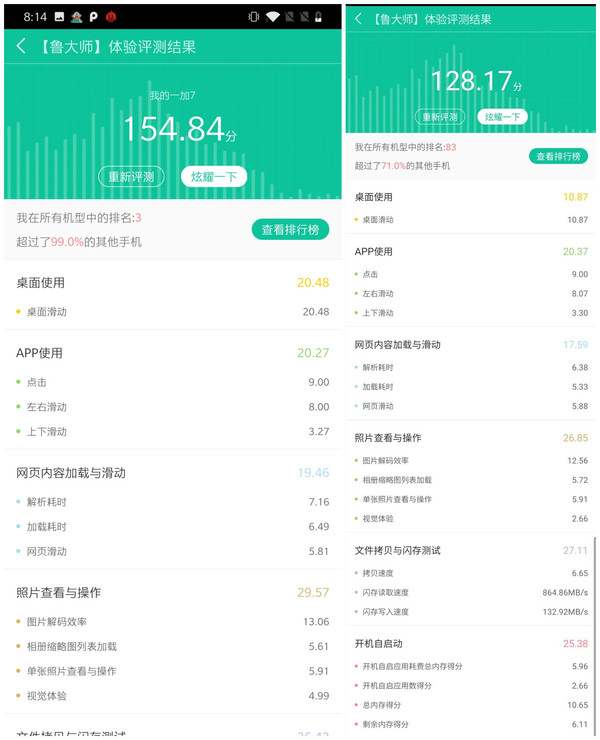
Task: Tap the 上下滑动 row scoring 3.27
Action: point(172,431)
